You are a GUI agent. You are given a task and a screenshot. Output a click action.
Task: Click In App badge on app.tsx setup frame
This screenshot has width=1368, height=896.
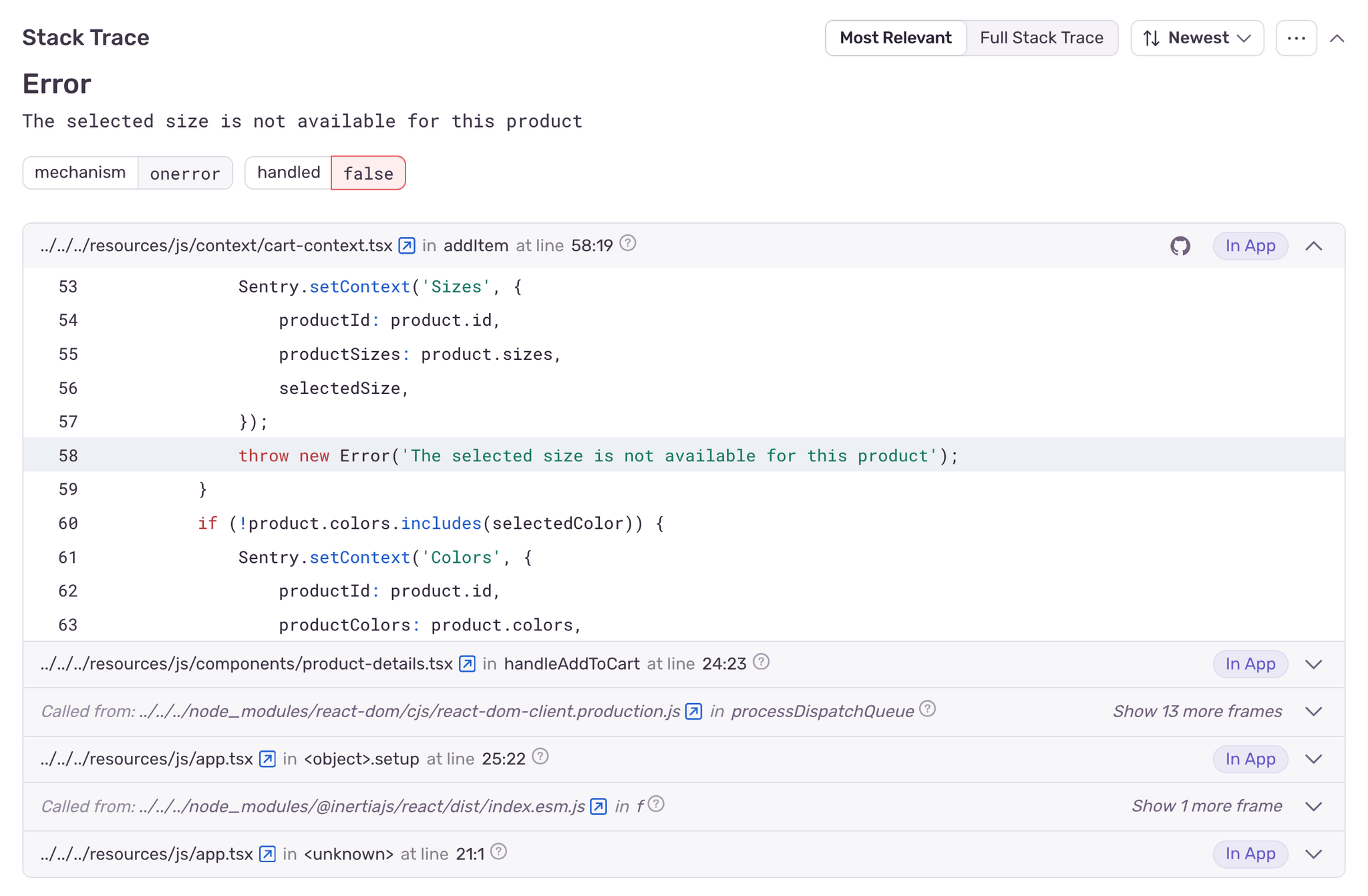[x=1250, y=759]
